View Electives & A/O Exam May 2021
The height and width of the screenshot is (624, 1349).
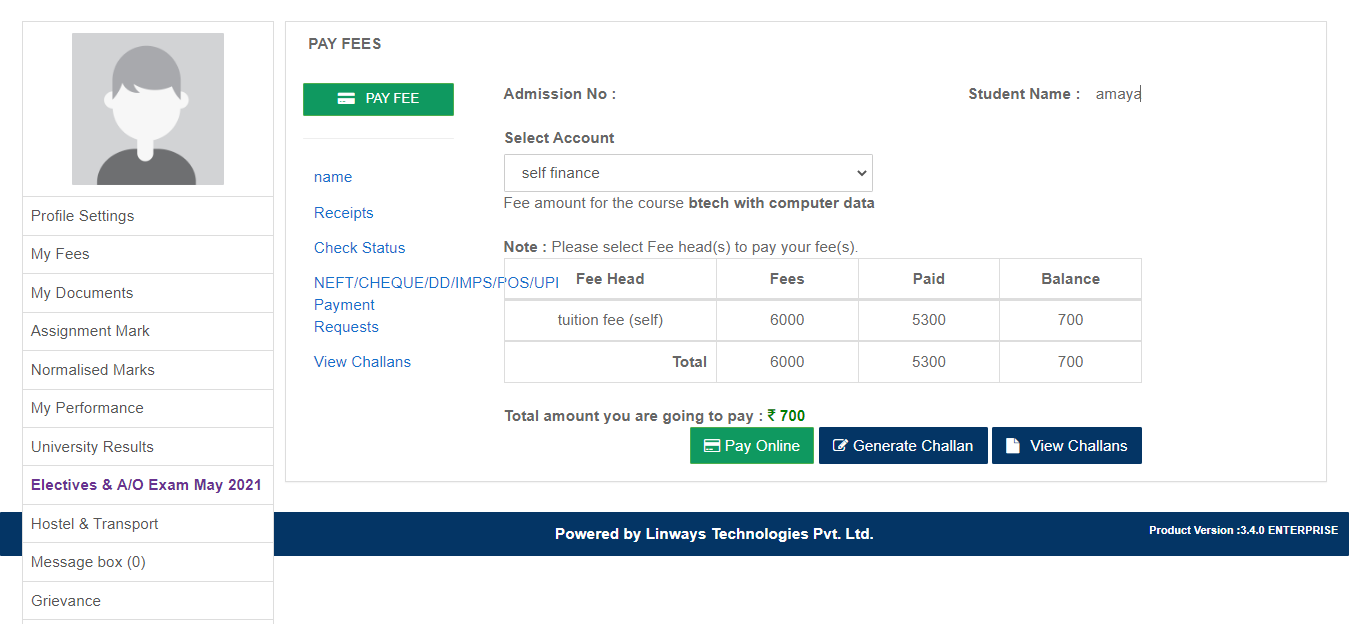pos(147,484)
